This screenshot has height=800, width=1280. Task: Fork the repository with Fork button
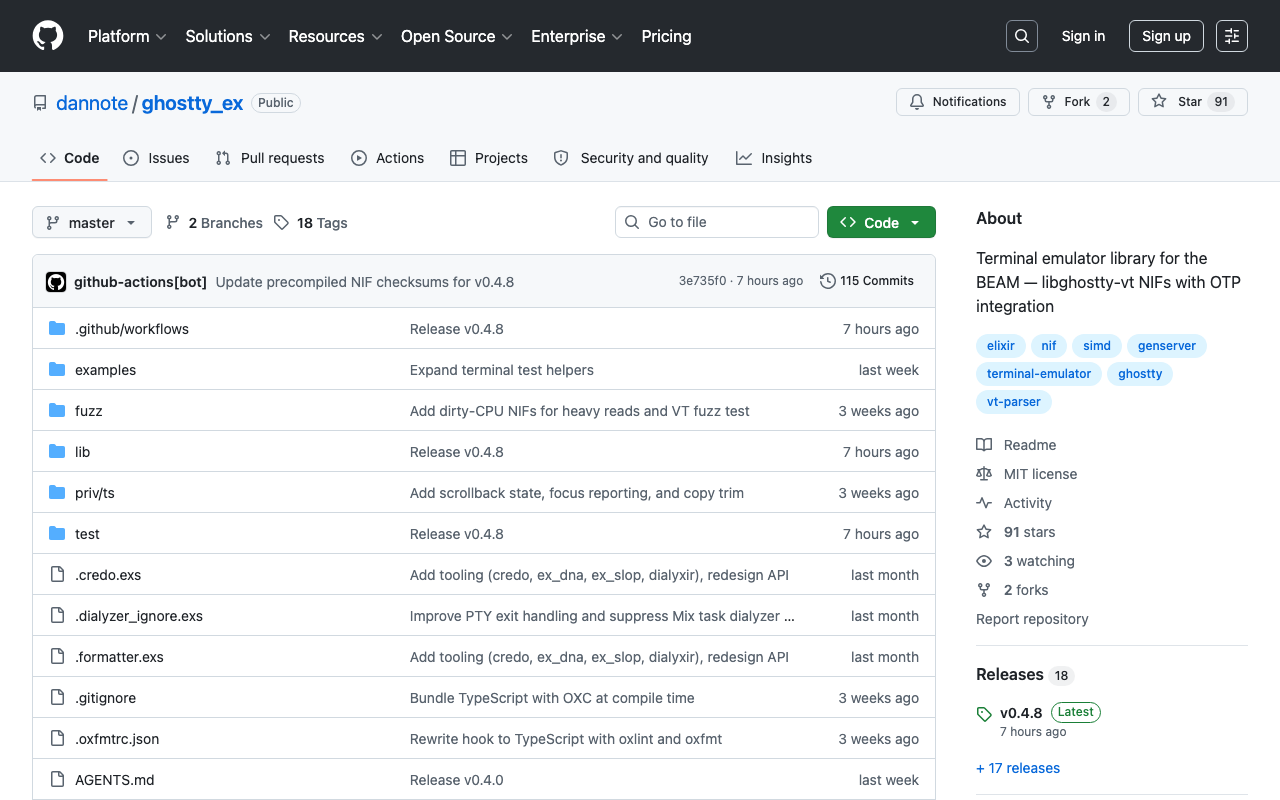1079,102
